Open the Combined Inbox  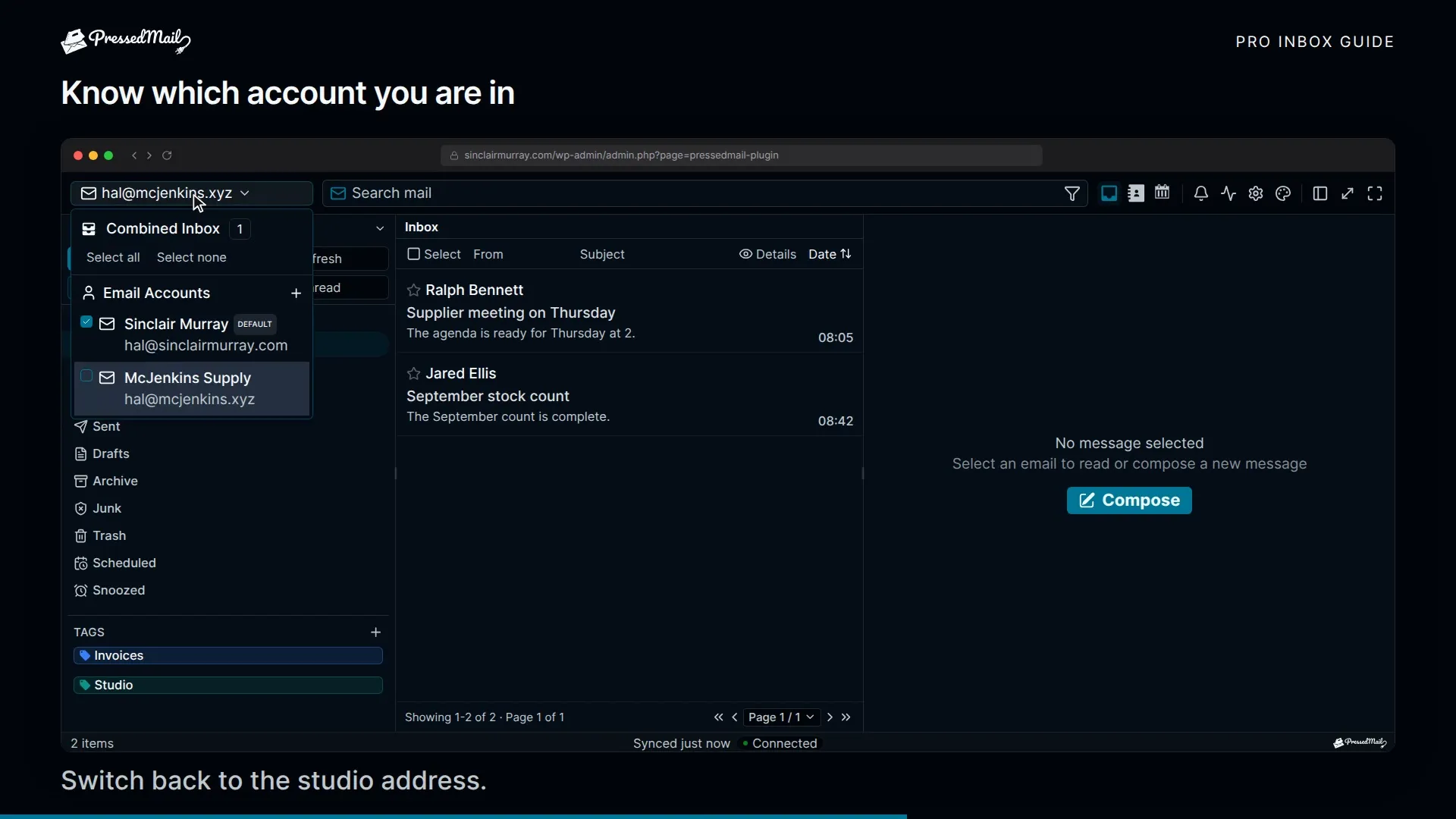pos(162,229)
